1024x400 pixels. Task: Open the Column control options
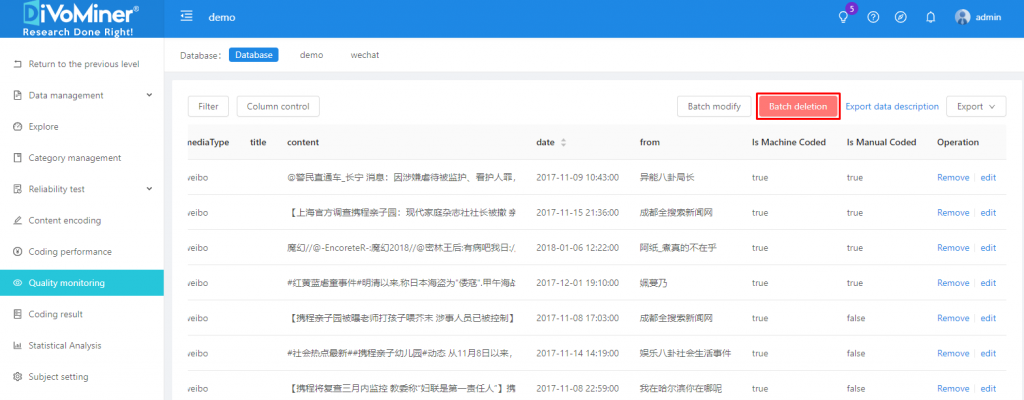pyautogui.click(x=278, y=106)
